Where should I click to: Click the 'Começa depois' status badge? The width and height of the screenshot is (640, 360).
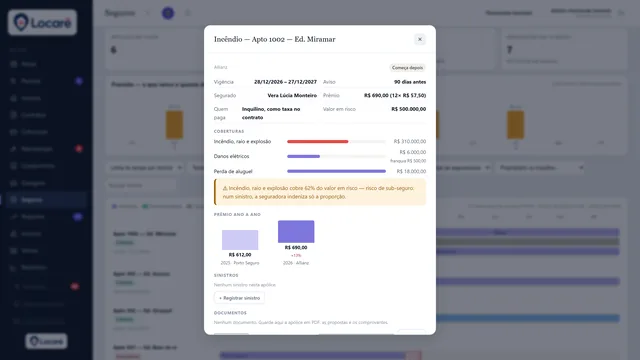click(x=407, y=68)
